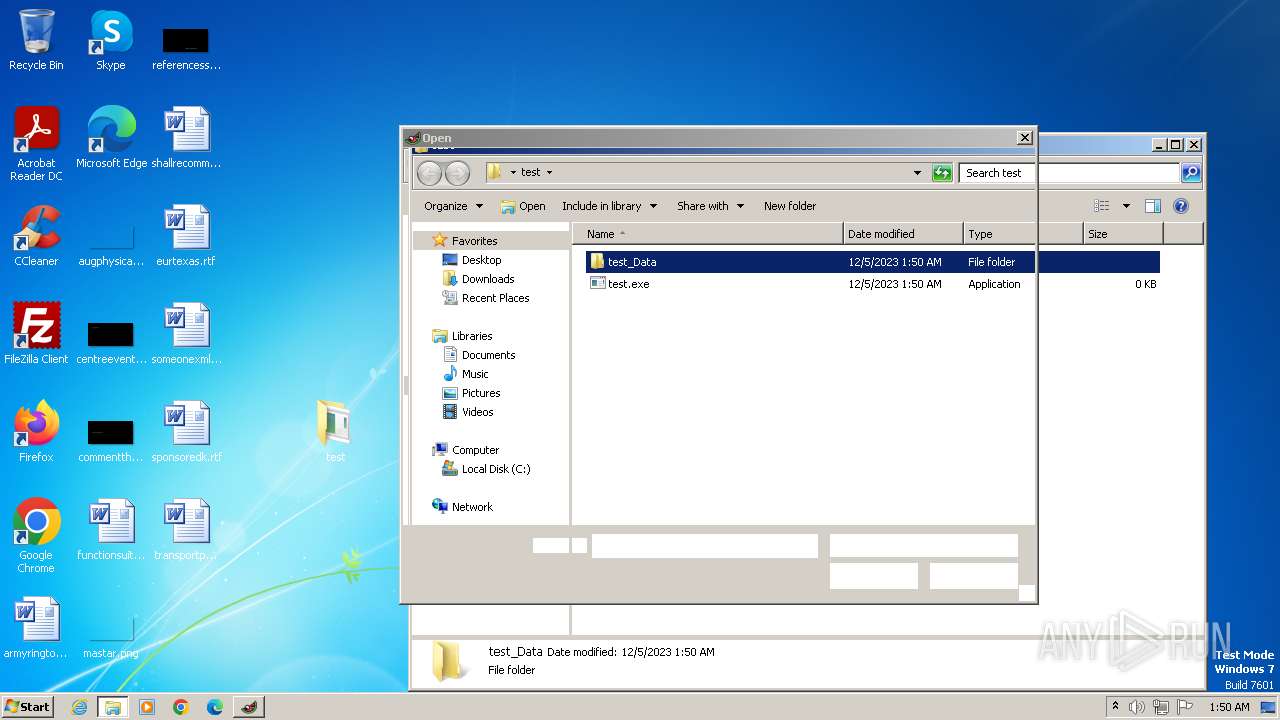Select Acrobat Reader DC desktop icon
1280x720 pixels.
tap(36, 144)
